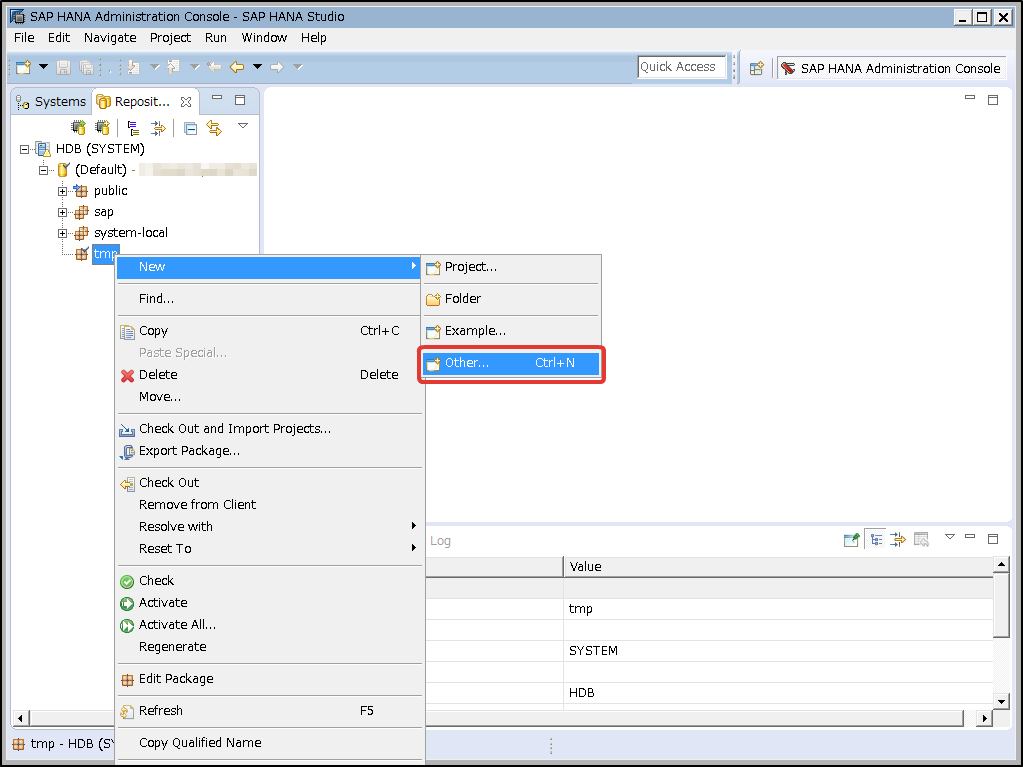The height and width of the screenshot is (767, 1023).
Task: Expand the sap package node
Action: coord(62,212)
